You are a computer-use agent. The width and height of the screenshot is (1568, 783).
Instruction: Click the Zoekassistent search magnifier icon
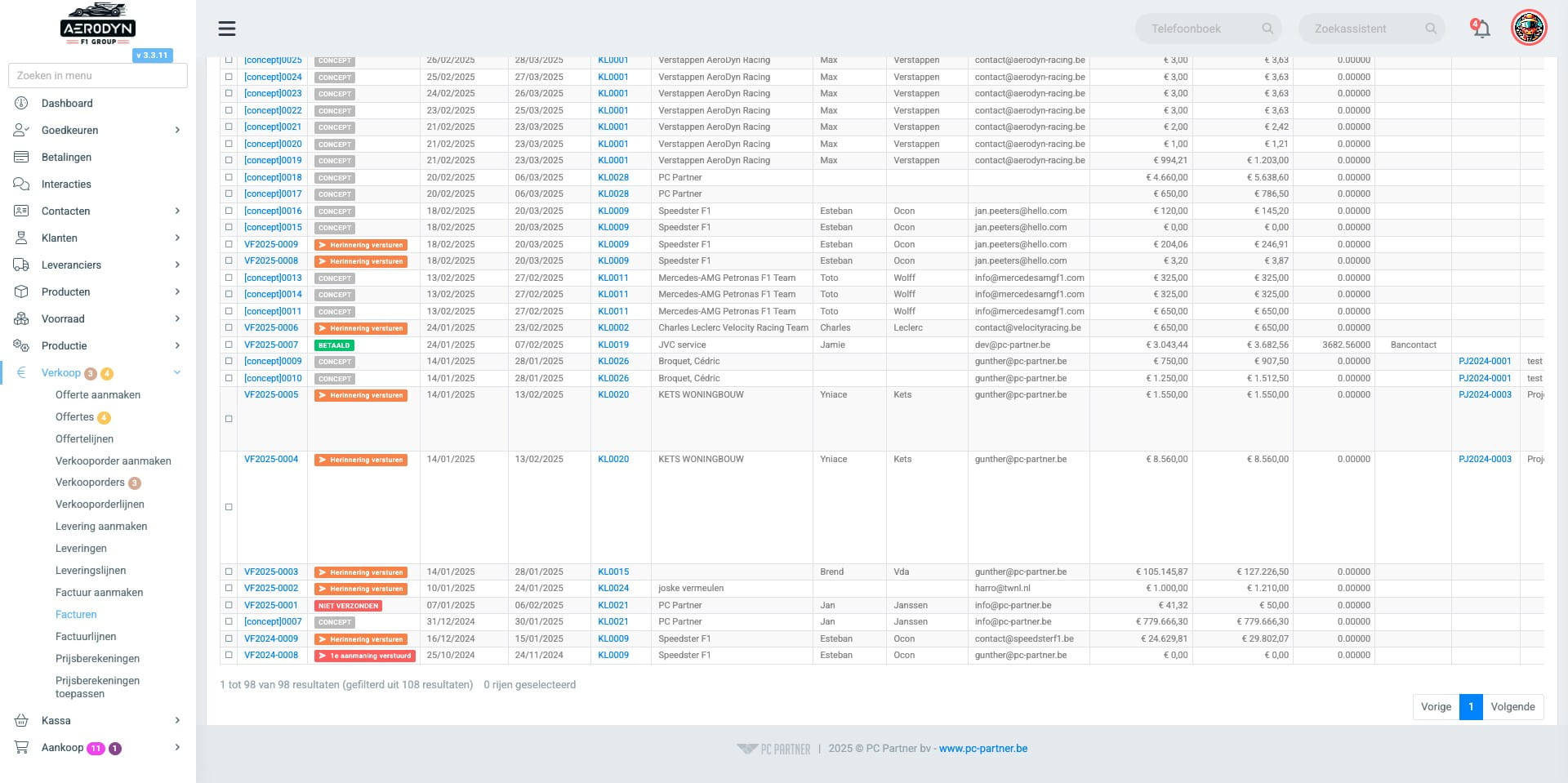pos(1431,29)
